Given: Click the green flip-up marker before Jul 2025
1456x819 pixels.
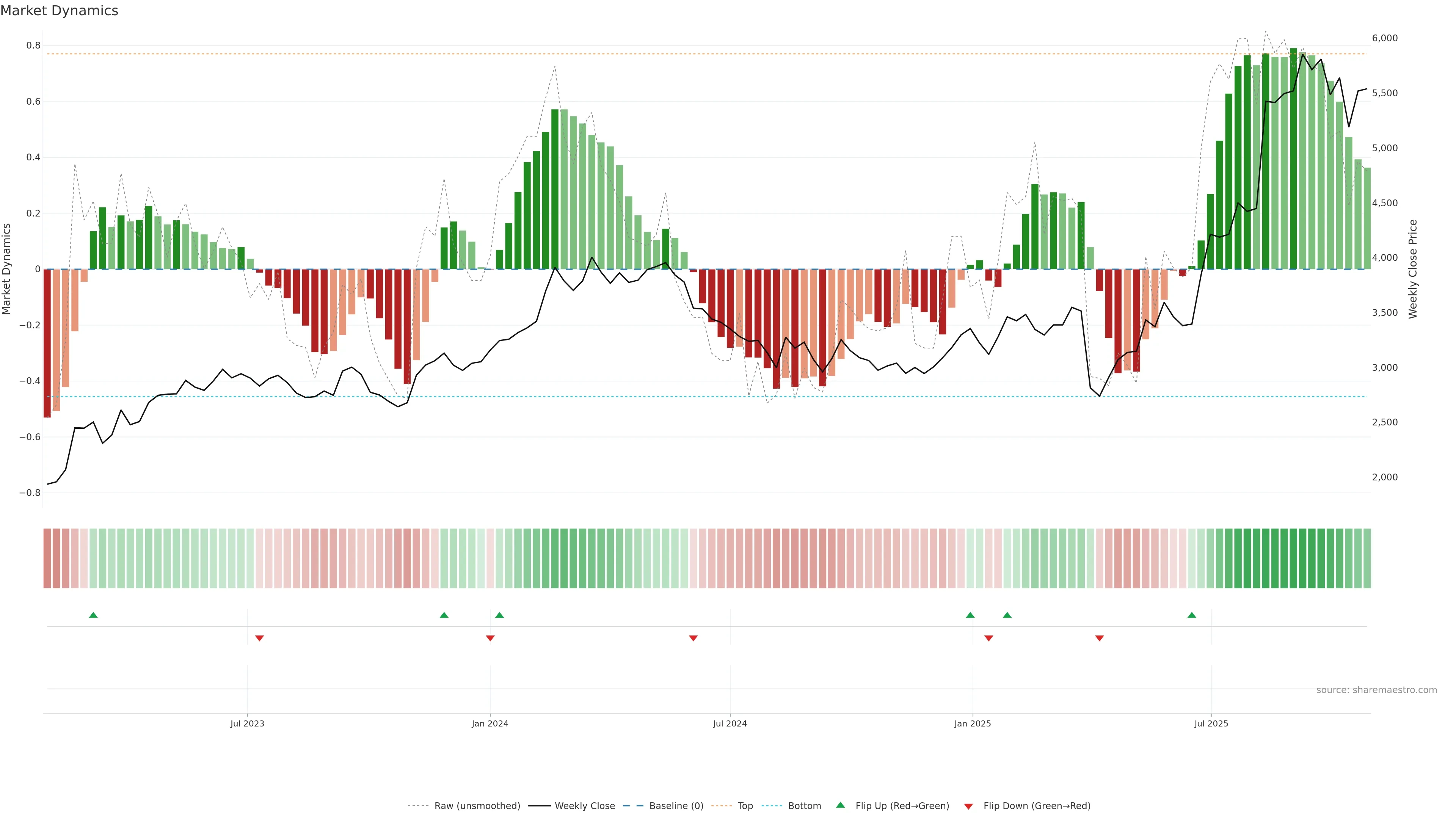Looking at the screenshot, I should coord(1191,615).
